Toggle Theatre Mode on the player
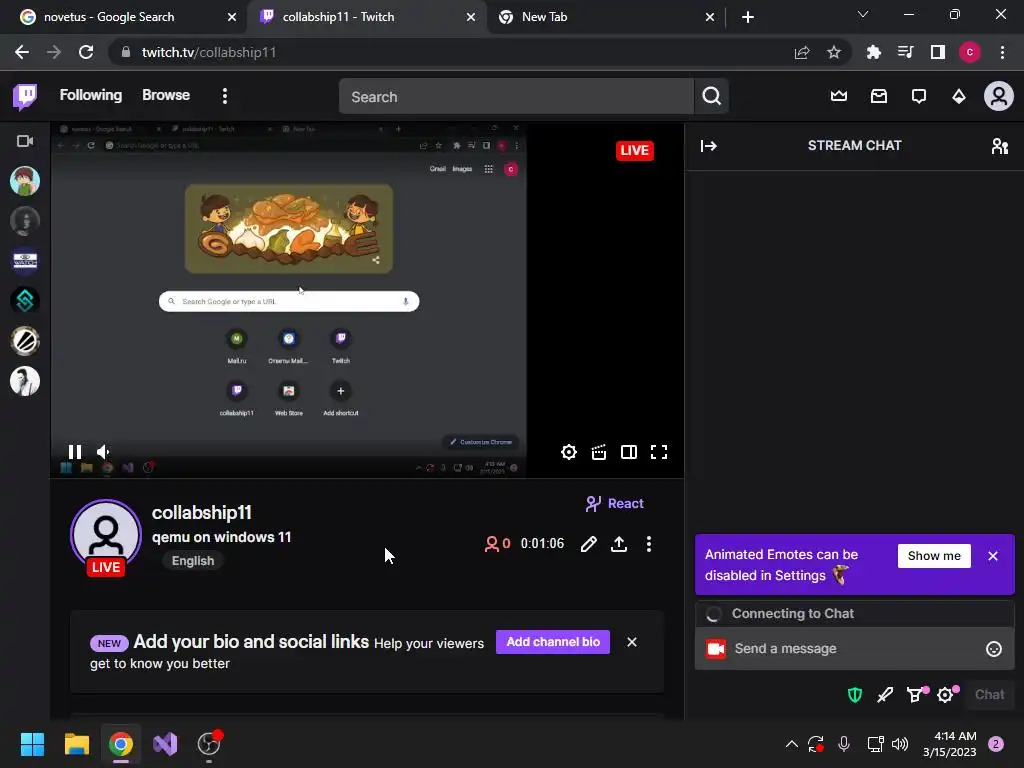 click(x=629, y=452)
